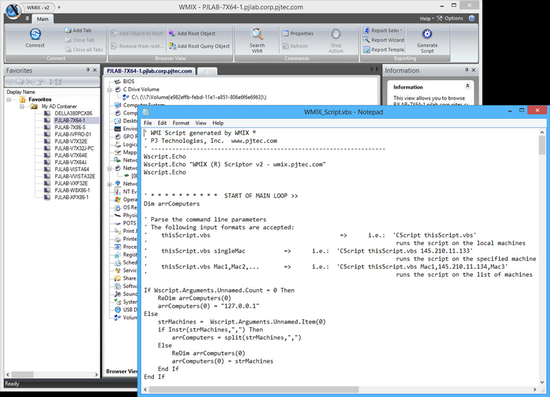Open the Report Wizard

click(x=383, y=40)
